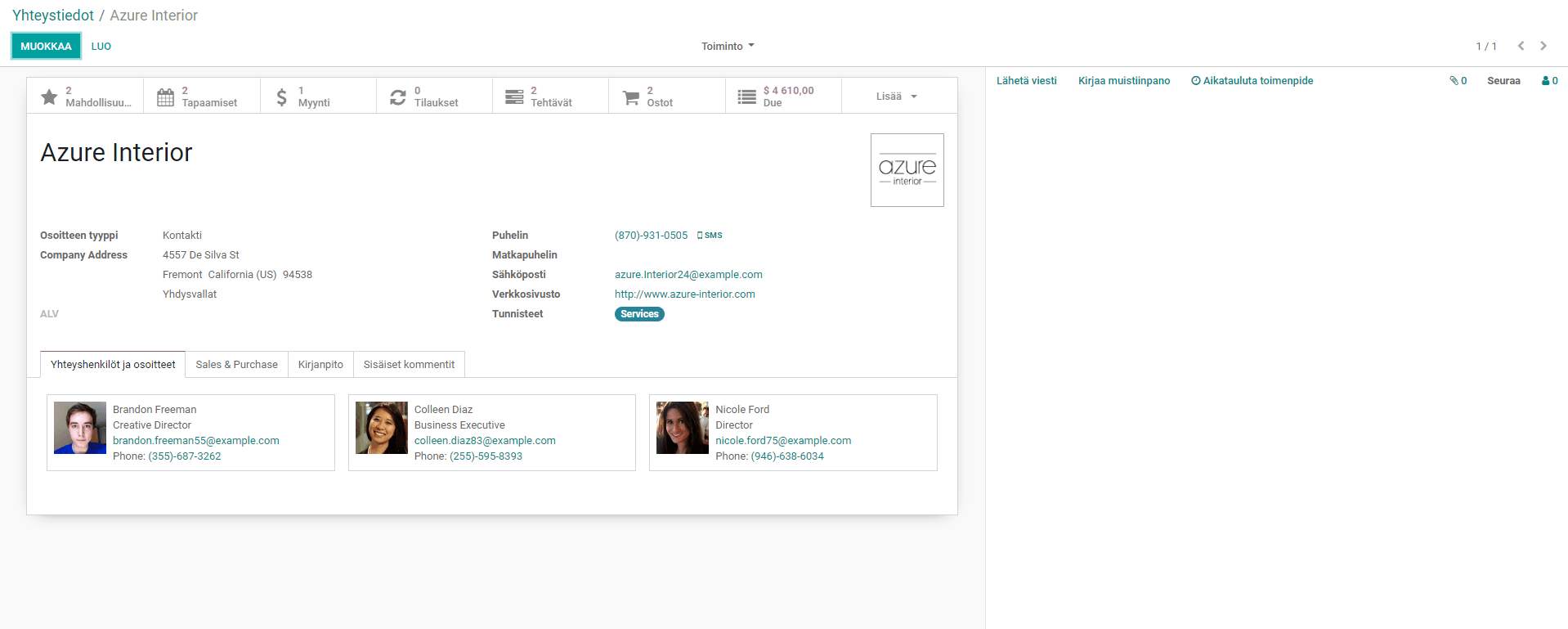Open Colleen Diaz's photo
The width and height of the screenshot is (1568, 629).
[382, 428]
